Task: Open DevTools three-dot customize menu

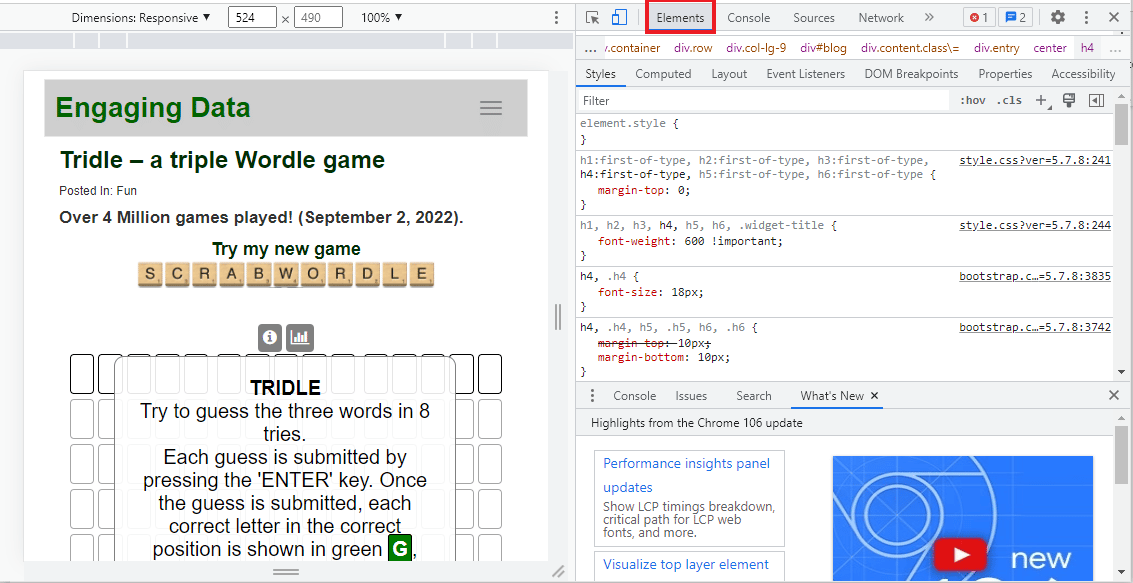Action: (x=1086, y=17)
